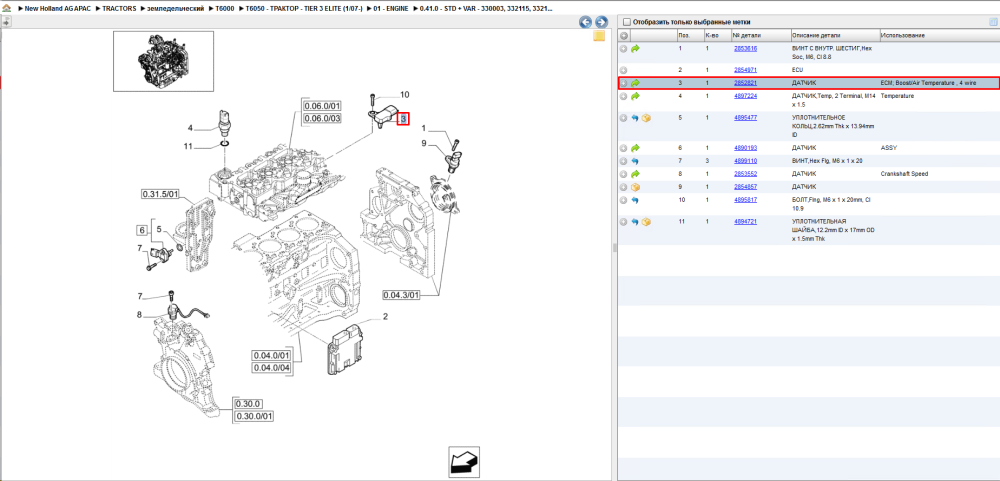Click package icon for part 4894721

tap(646, 221)
